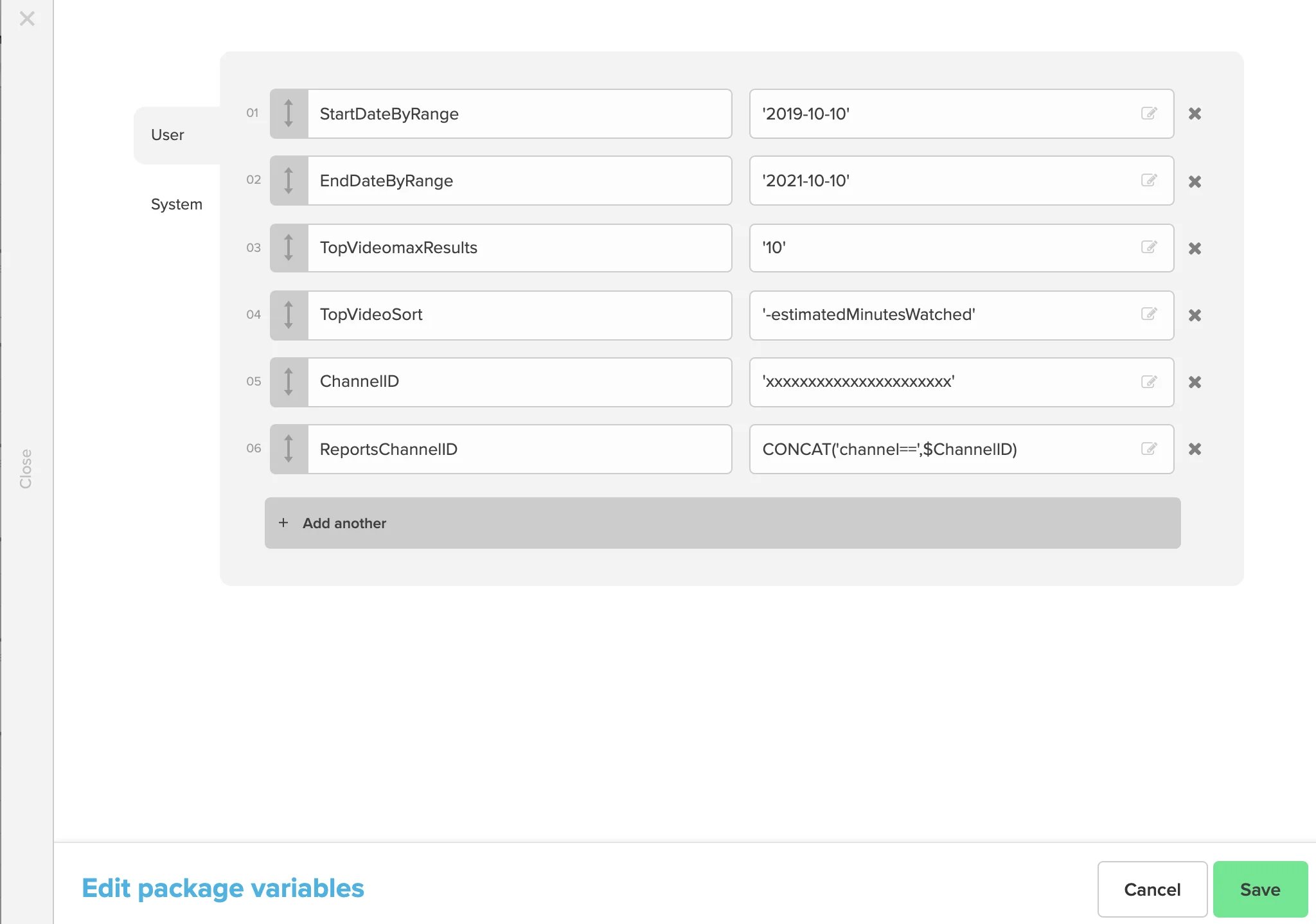The height and width of the screenshot is (924, 1316).
Task: Grab the reorder handle for StartDateByRange
Action: pos(289,114)
